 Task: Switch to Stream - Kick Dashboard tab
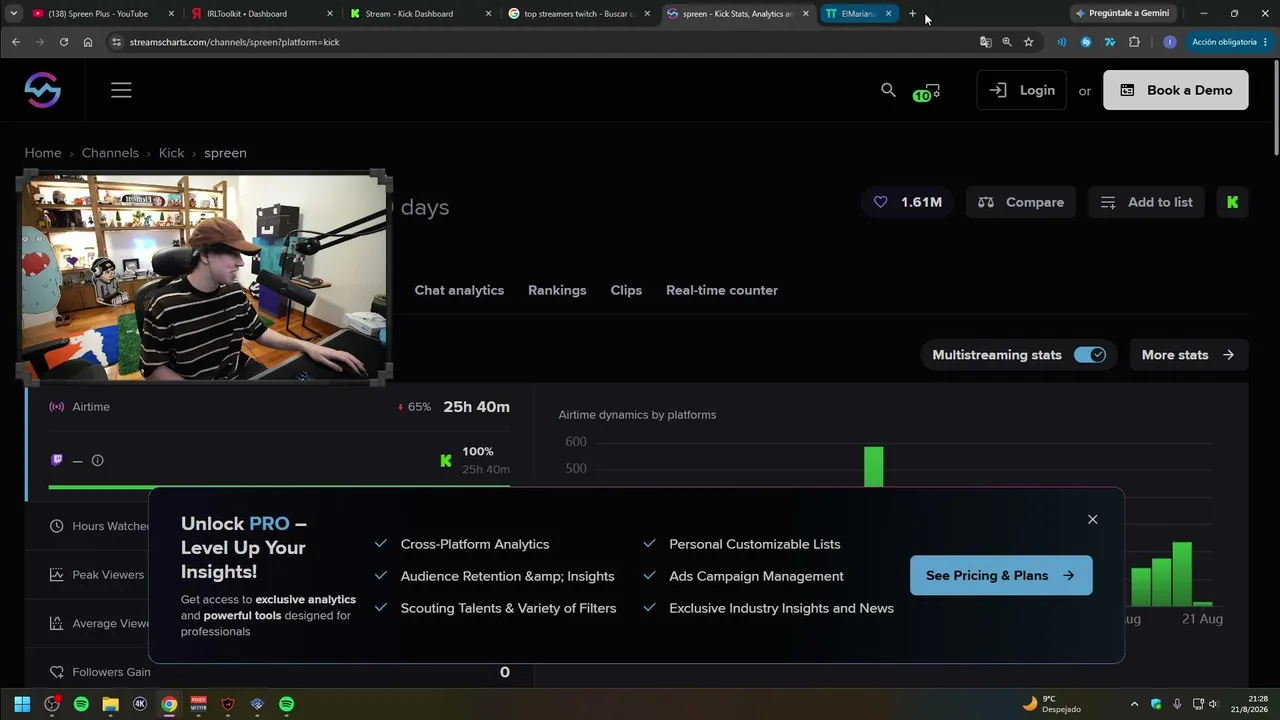coord(420,14)
